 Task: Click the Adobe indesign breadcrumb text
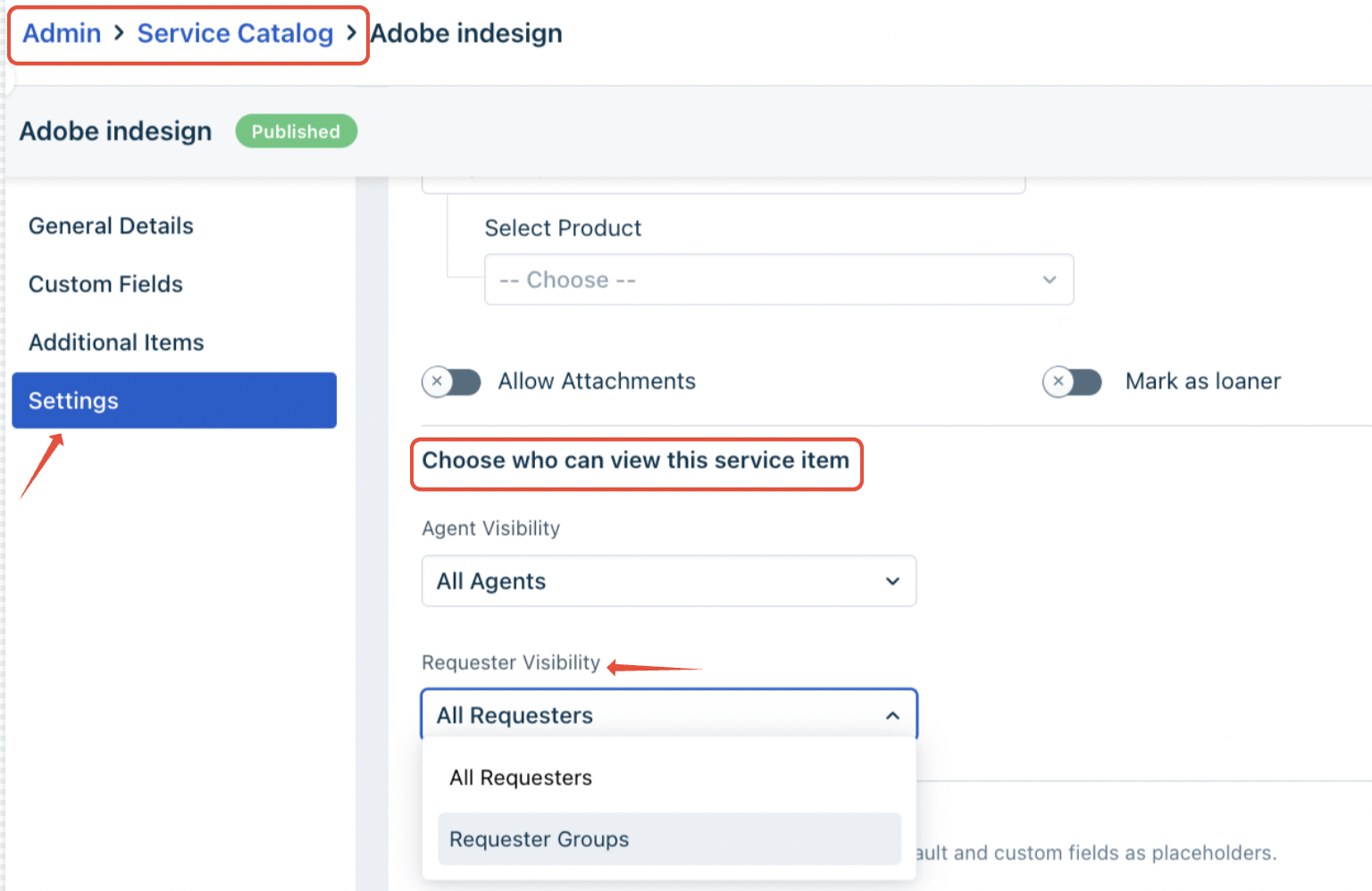(466, 33)
